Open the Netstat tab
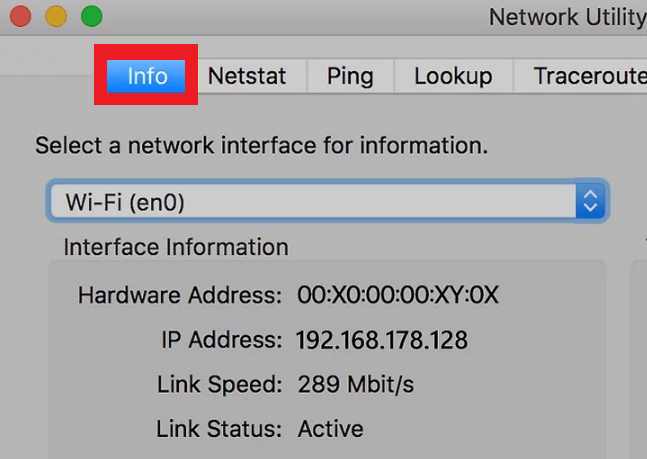 (x=247, y=76)
